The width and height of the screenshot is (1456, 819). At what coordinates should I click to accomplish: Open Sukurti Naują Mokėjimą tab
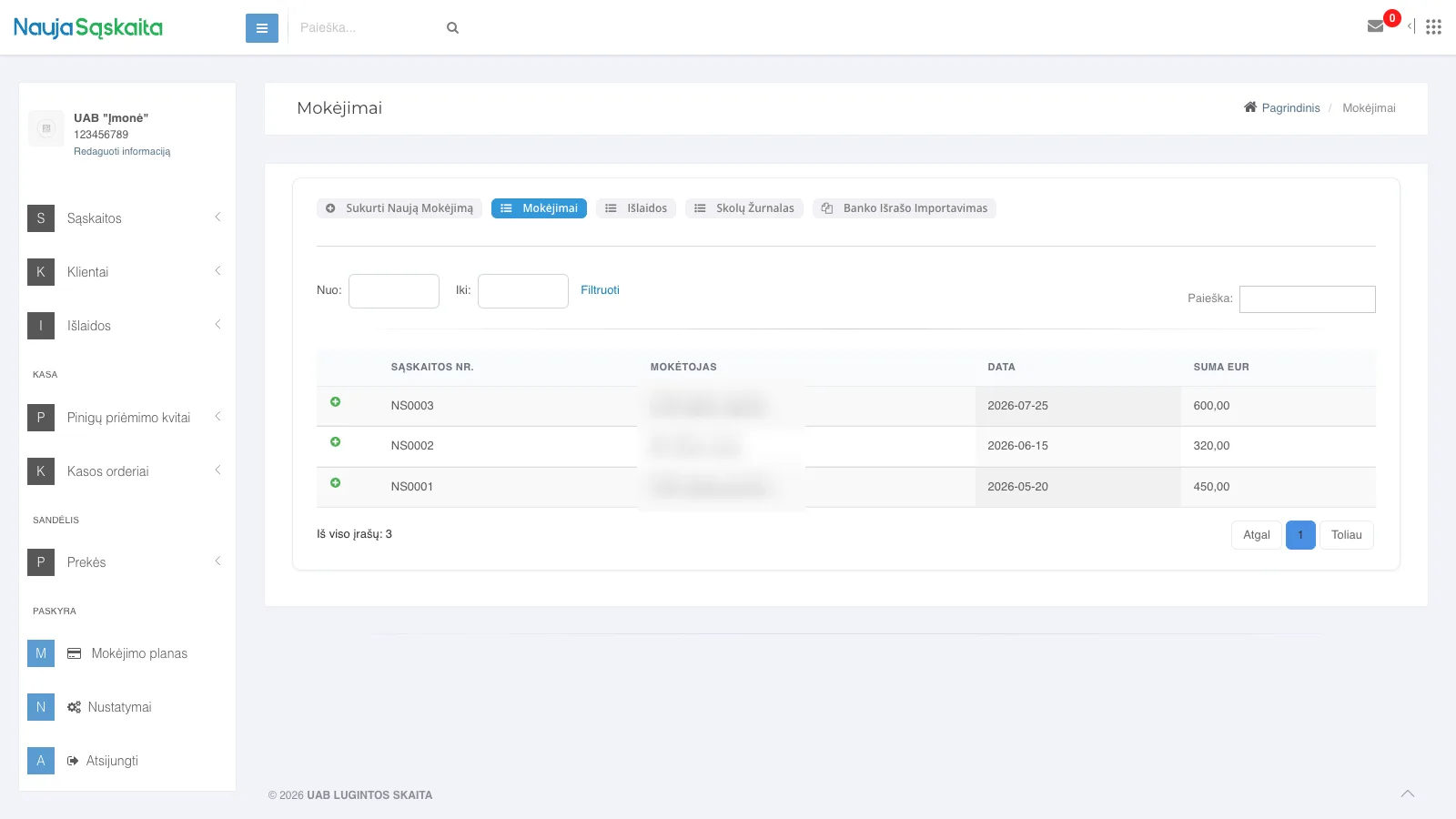(x=399, y=208)
